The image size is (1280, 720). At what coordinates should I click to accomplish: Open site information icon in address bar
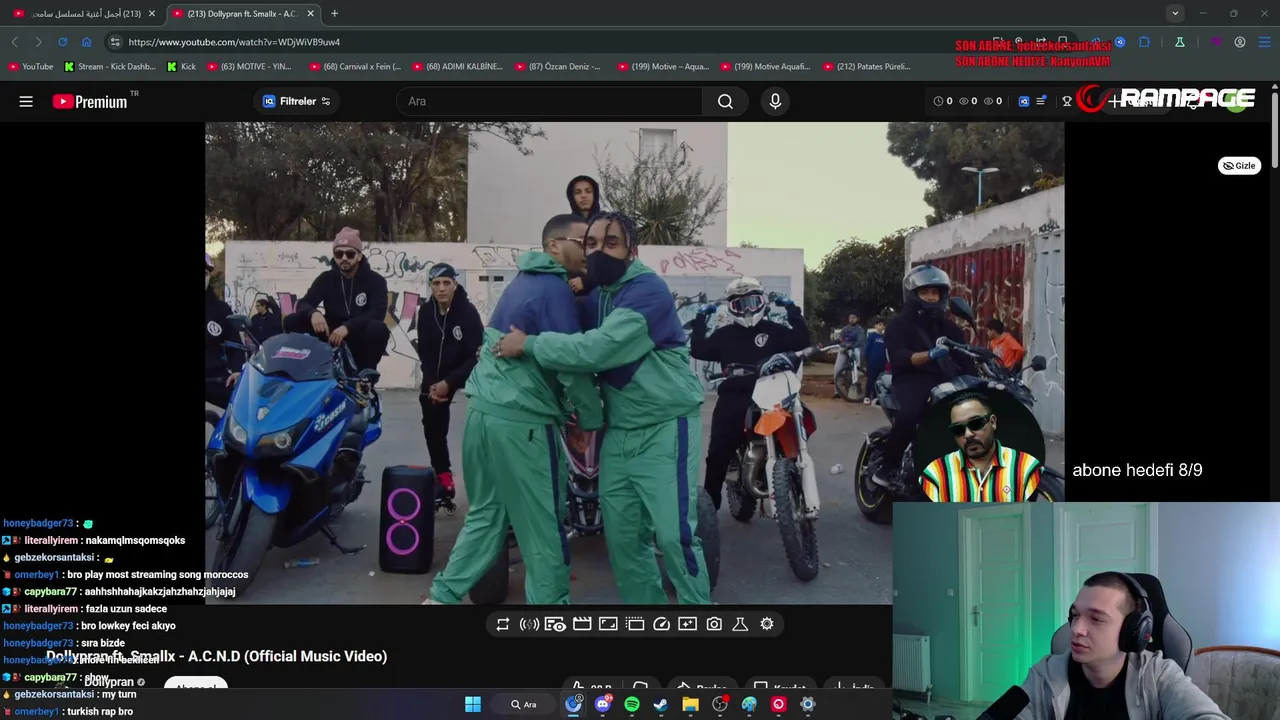click(x=115, y=42)
